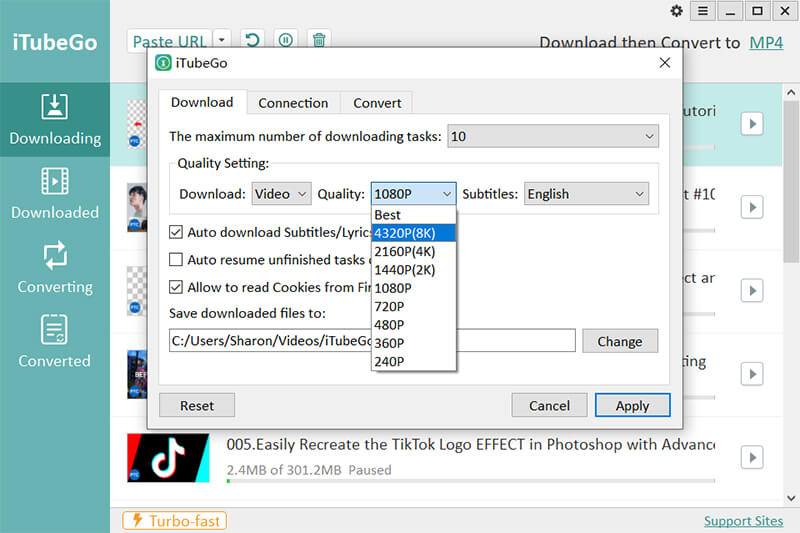
Task: Open the MP4 convert format link
Action: click(x=766, y=43)
